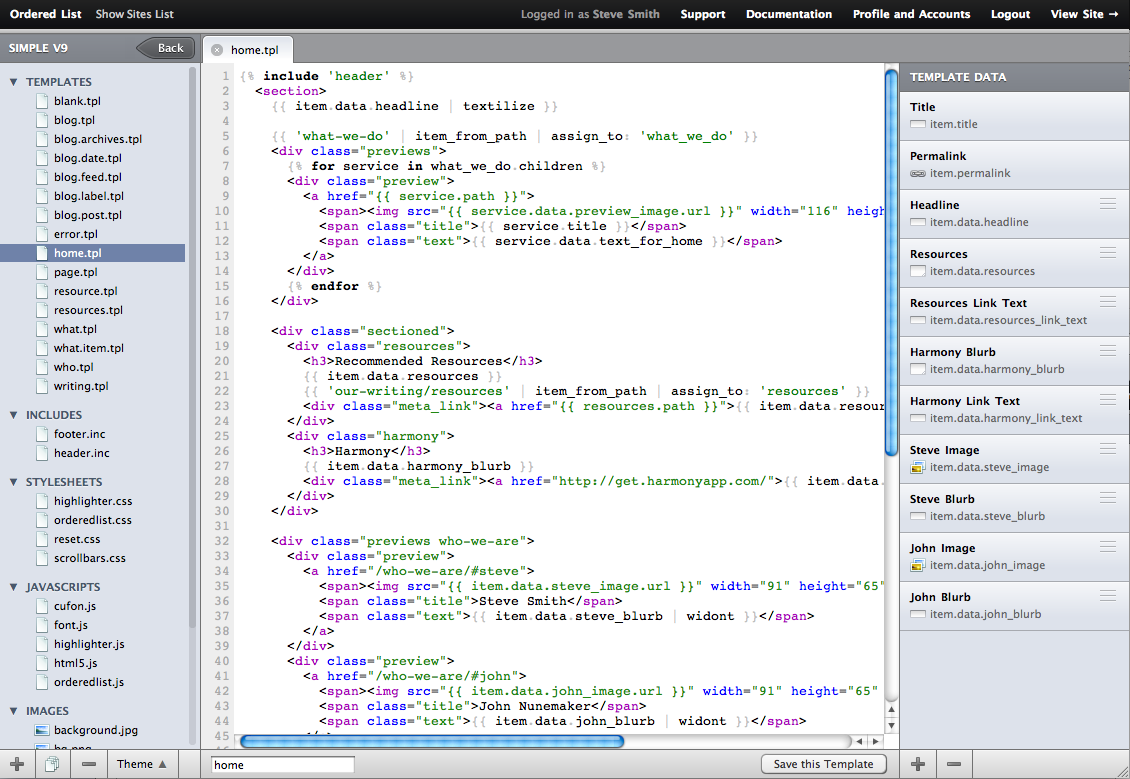
Task: Open the Theme dropdown menu
Action: (x=142, y=764)
